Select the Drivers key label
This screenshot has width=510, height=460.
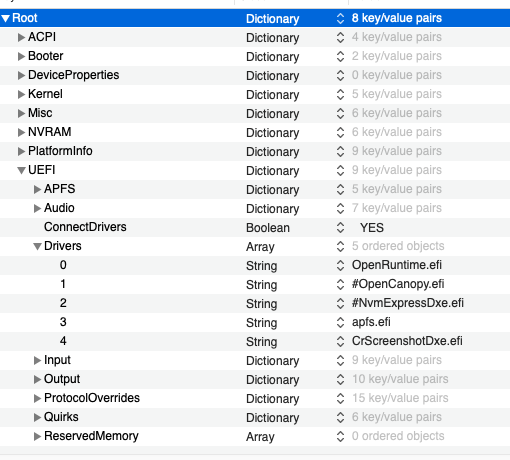pos(63,246)
